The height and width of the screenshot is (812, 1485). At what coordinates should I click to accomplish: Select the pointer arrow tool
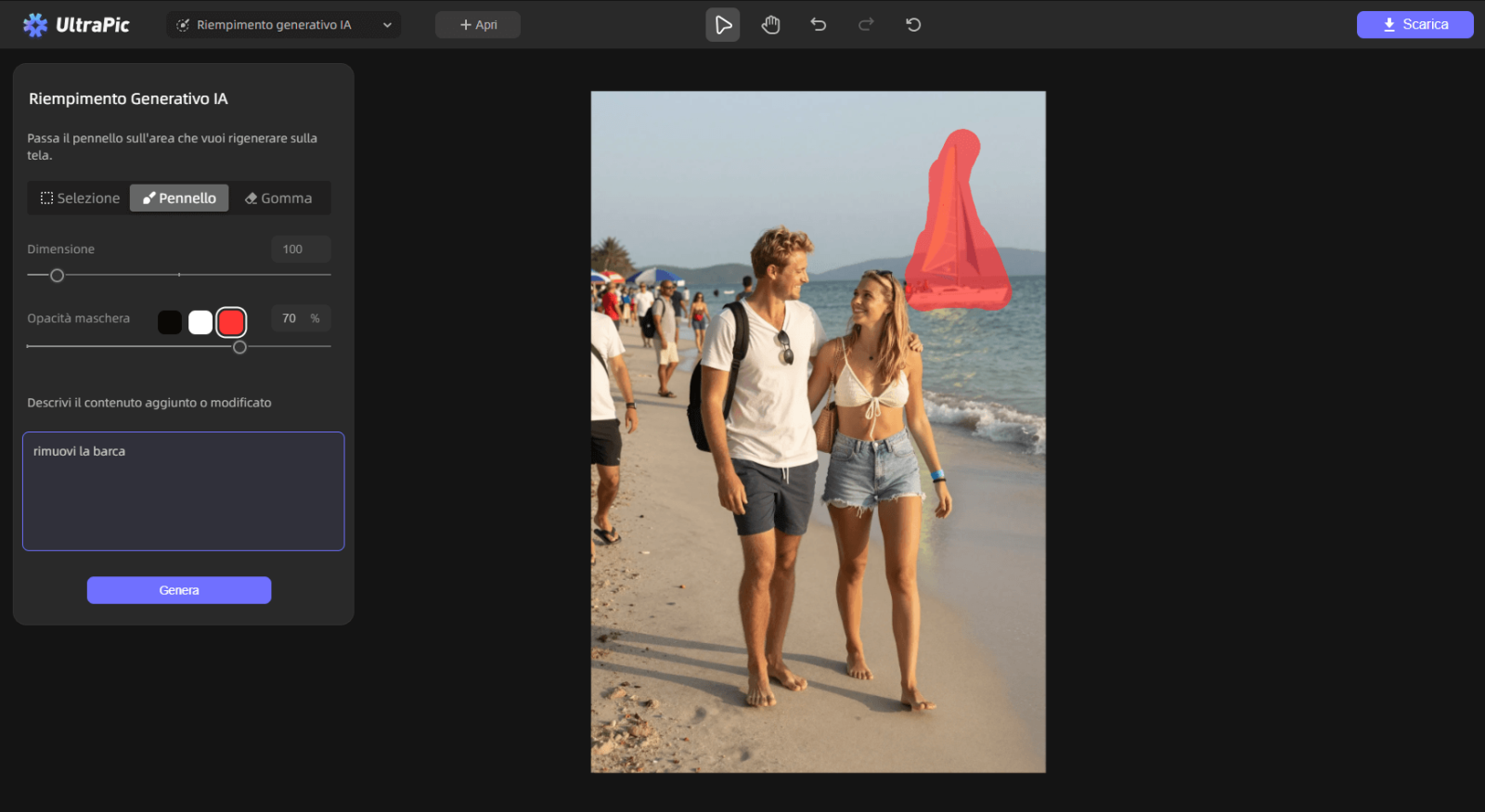(723, 25)
